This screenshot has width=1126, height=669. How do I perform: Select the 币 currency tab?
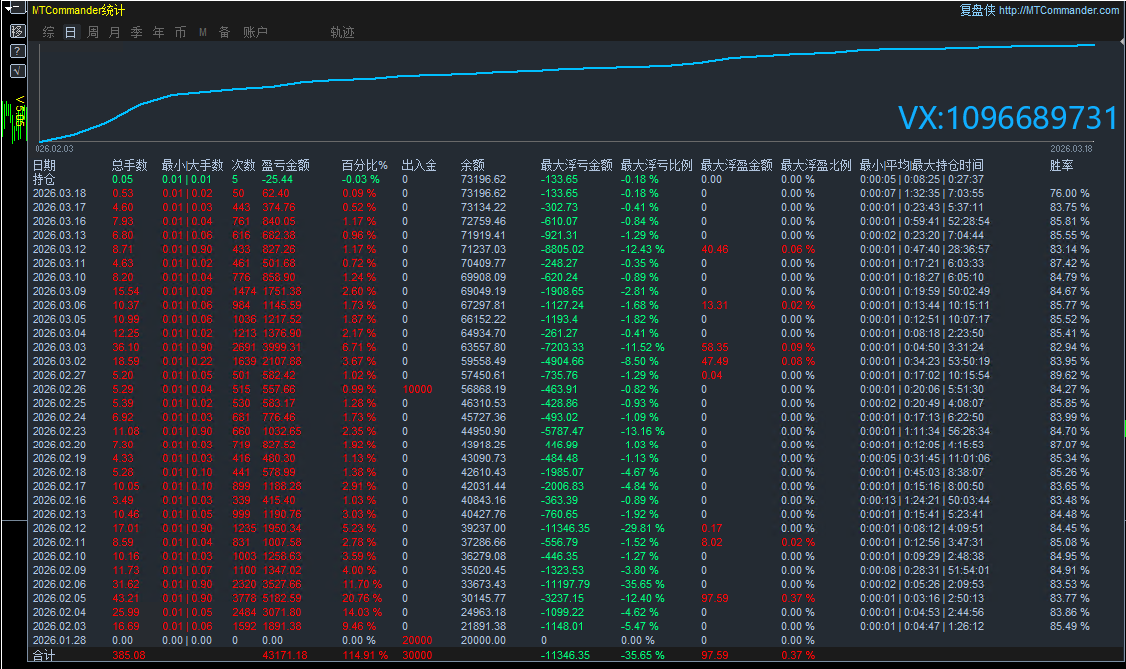pos(180,32)
